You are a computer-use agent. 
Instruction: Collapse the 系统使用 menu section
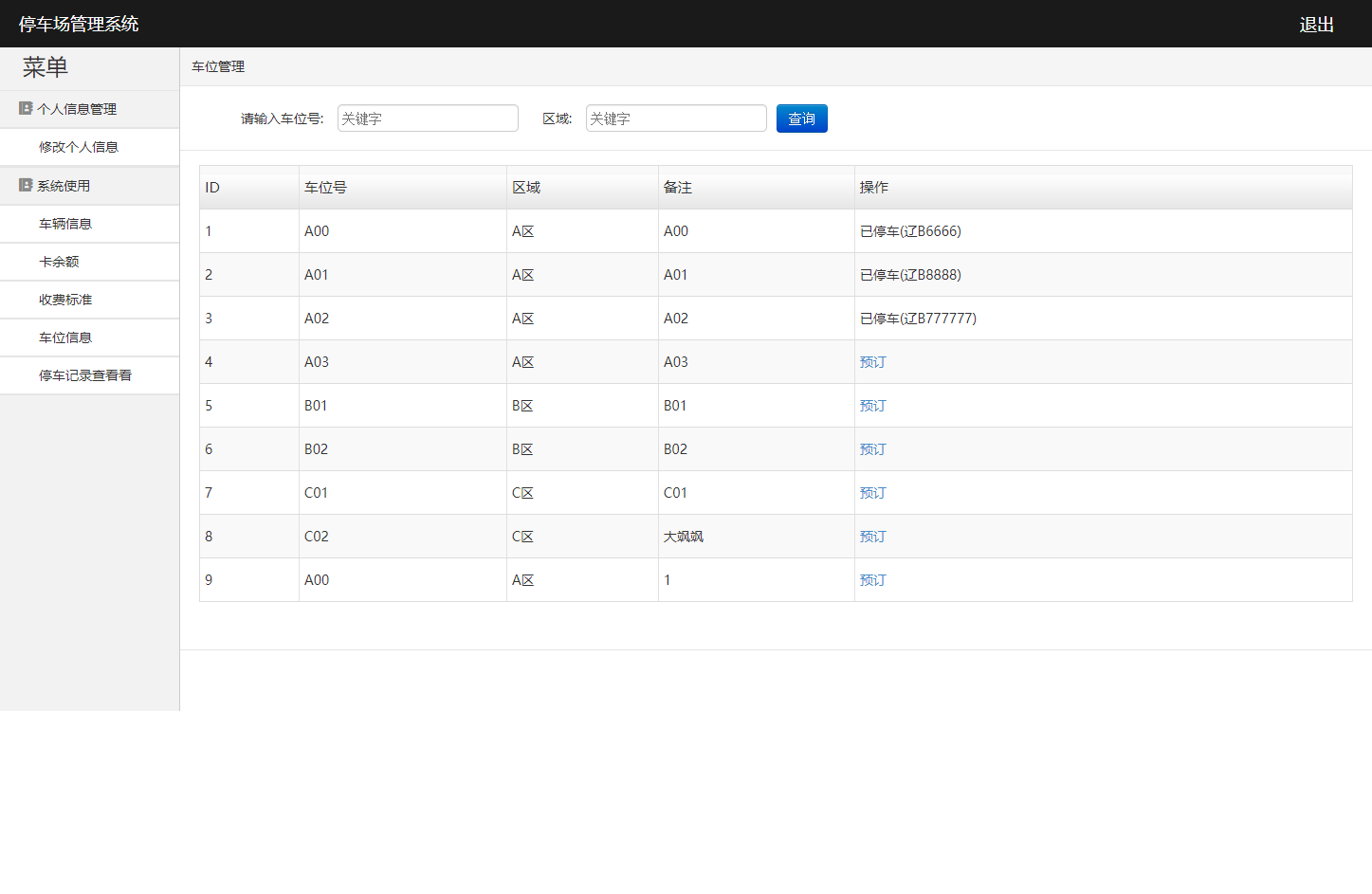click(x=64, y=186)
